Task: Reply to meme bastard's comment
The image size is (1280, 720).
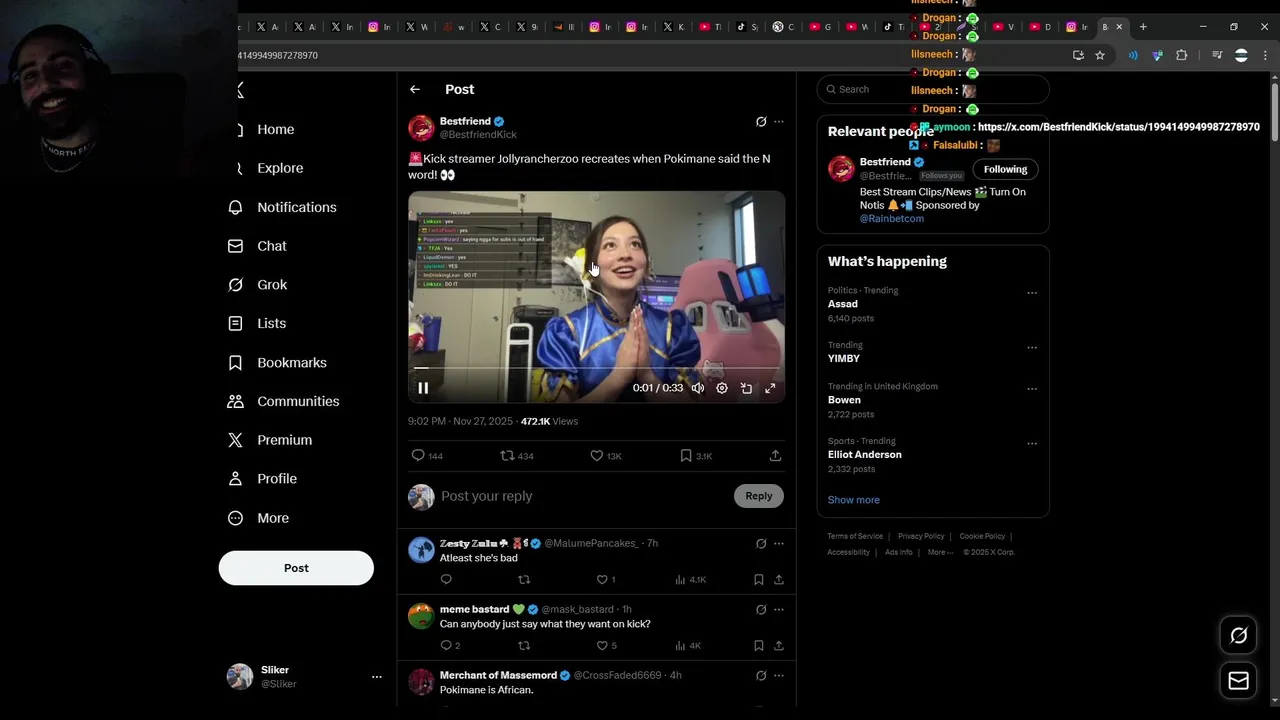Action: [446, 646]
